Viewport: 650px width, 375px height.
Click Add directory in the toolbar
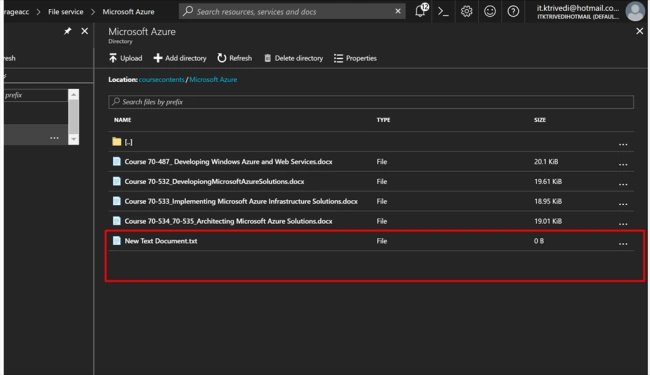coord(180,58)
